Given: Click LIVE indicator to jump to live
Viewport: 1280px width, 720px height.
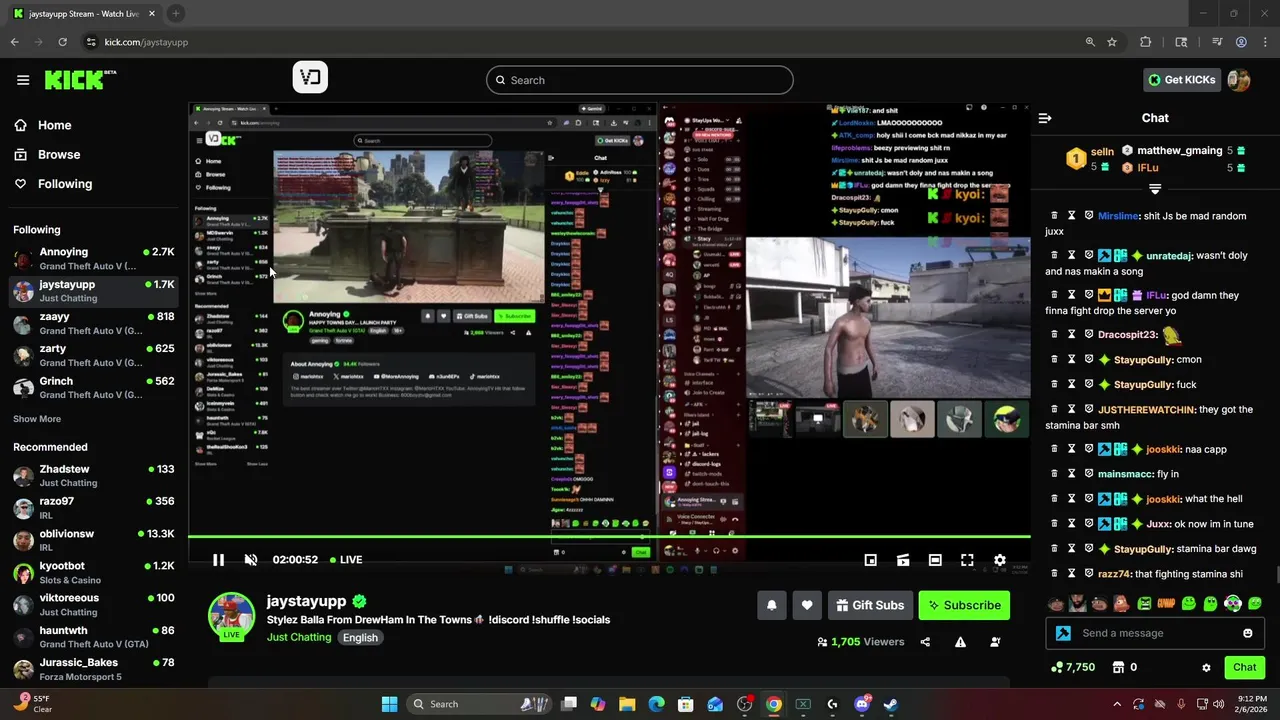Looking at the screenshot, I should (x=345, y=560).
